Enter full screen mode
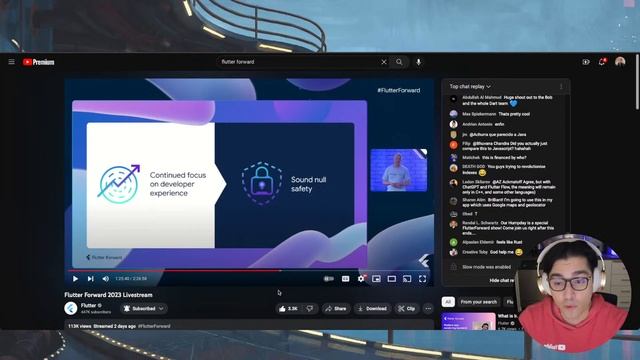Image resolution: width=640 pixels, height=360 pixels. (x=422, y=279)
